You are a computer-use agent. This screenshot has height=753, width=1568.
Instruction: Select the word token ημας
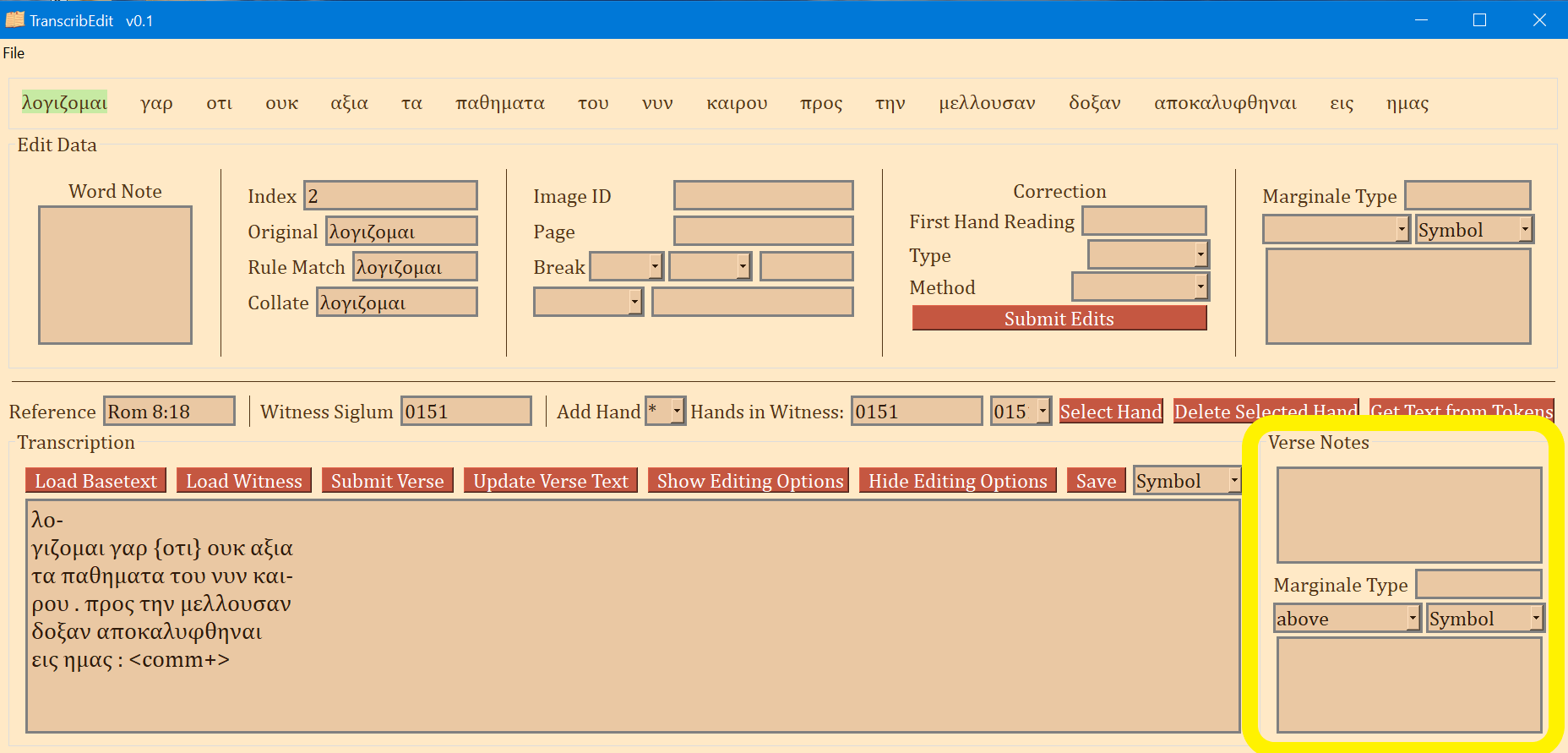1407,103
